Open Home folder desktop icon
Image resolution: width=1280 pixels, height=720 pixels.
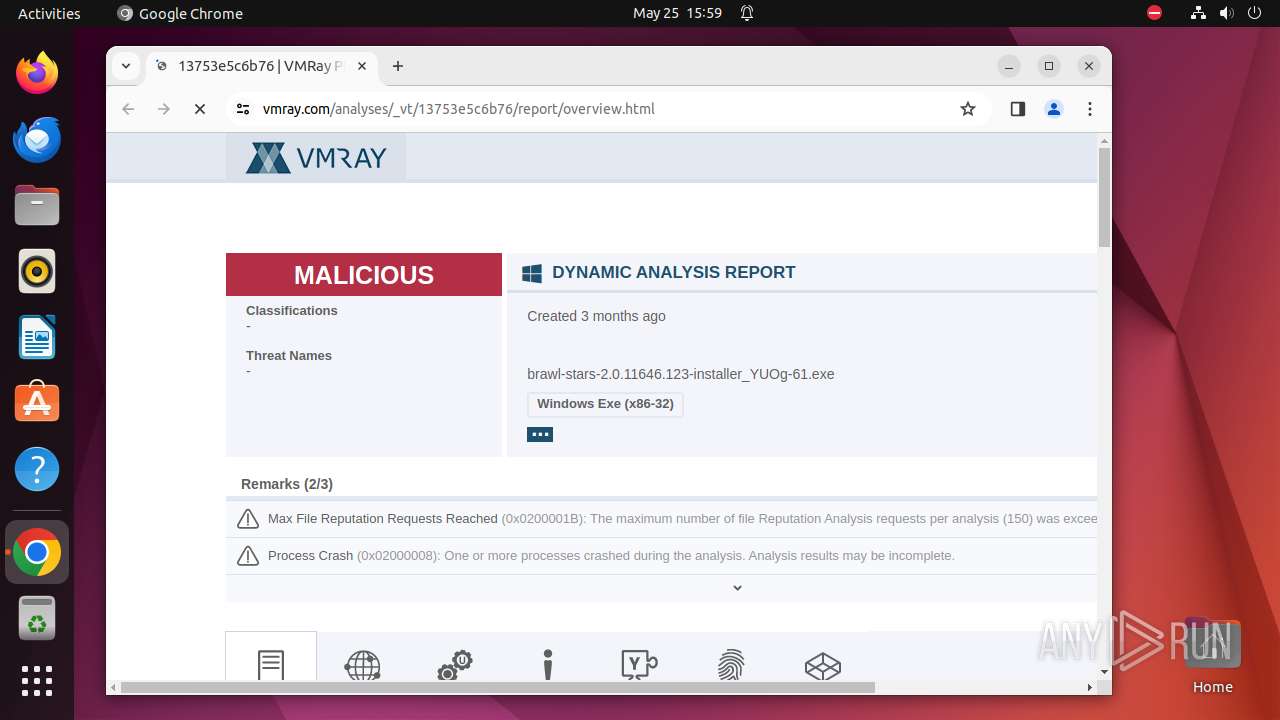pos(1212,656)
